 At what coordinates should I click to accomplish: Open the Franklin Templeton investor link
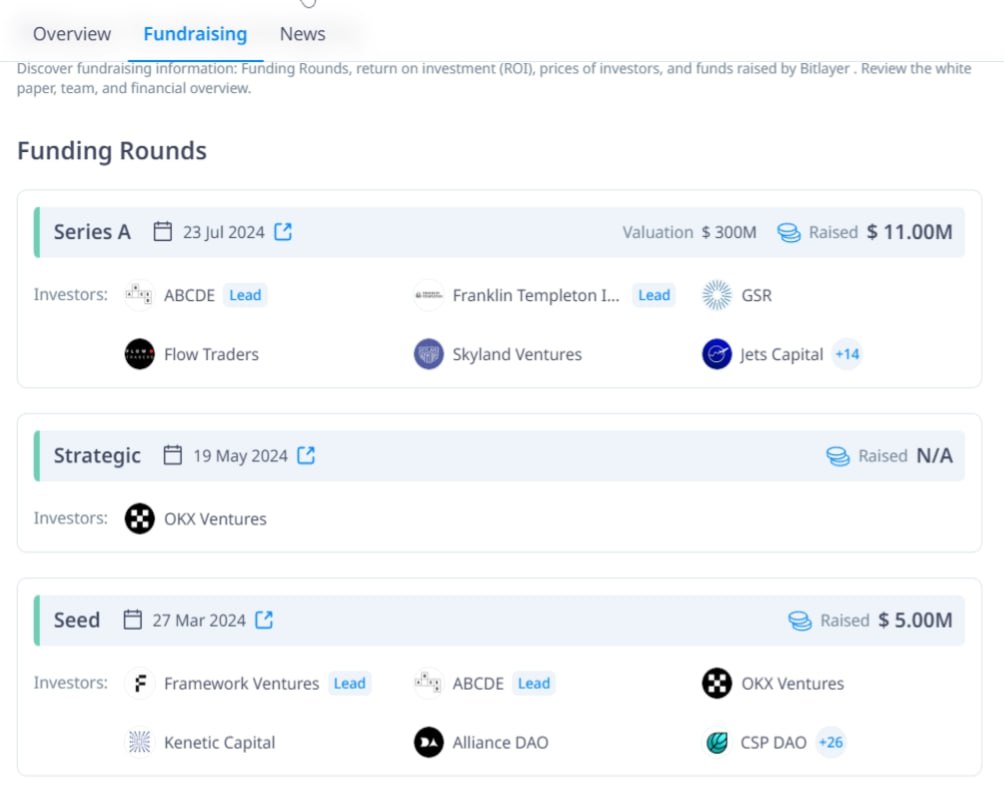click(x=536, y=295)
